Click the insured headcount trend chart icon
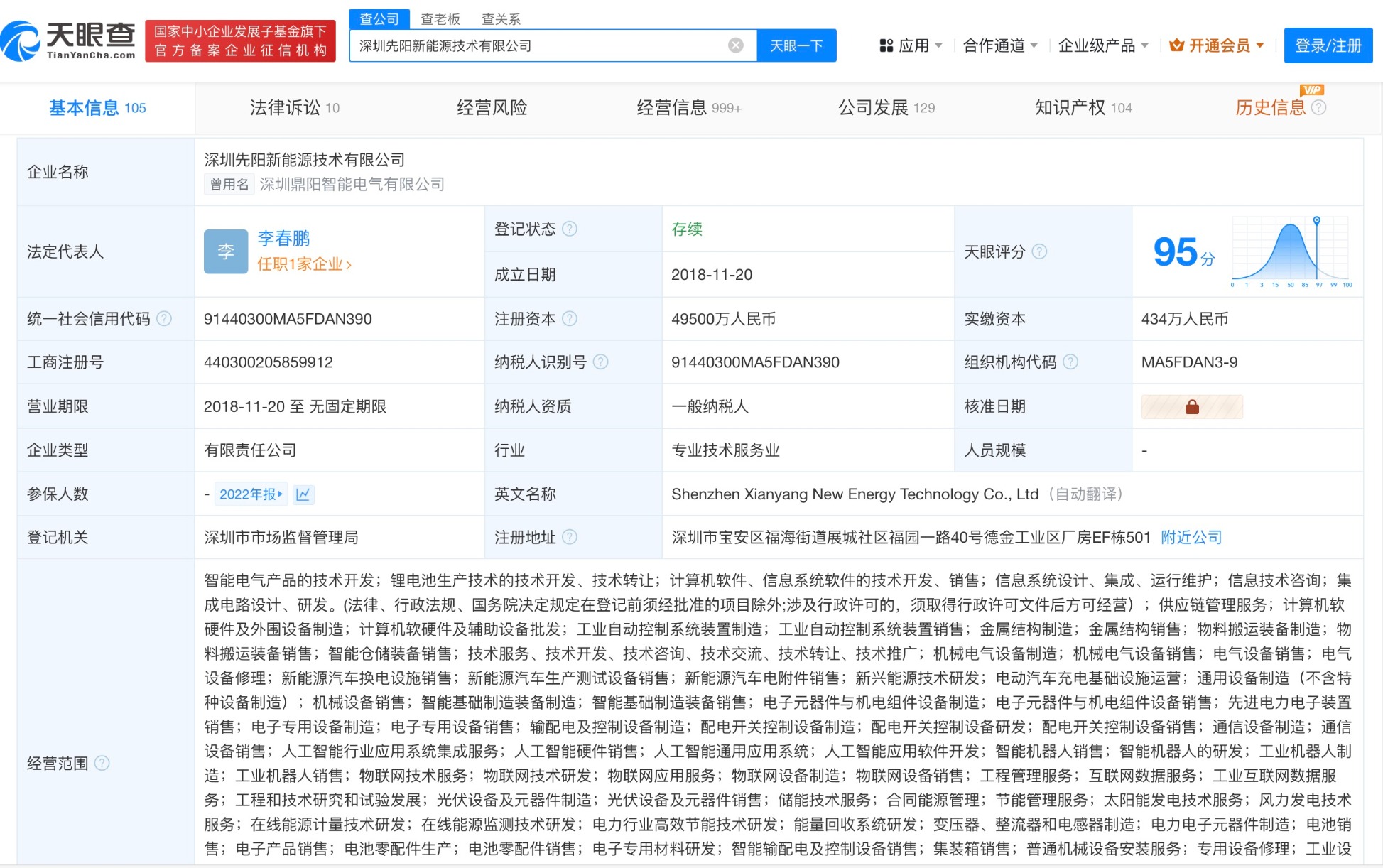The width and height of the screenshot is (1383, 868). [303, 494]
